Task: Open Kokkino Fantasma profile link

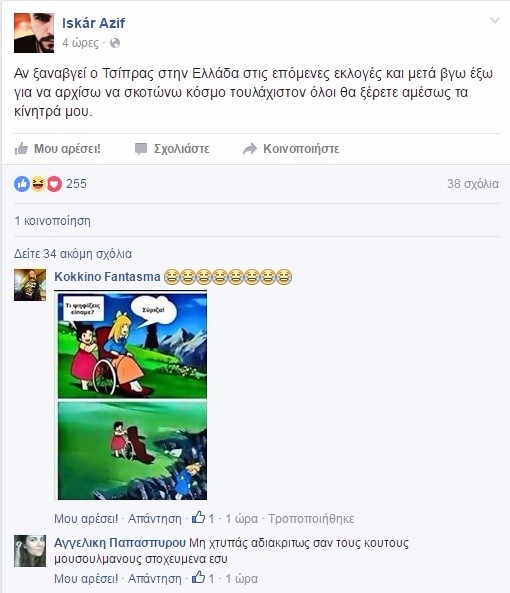Action: click(107, 277)
